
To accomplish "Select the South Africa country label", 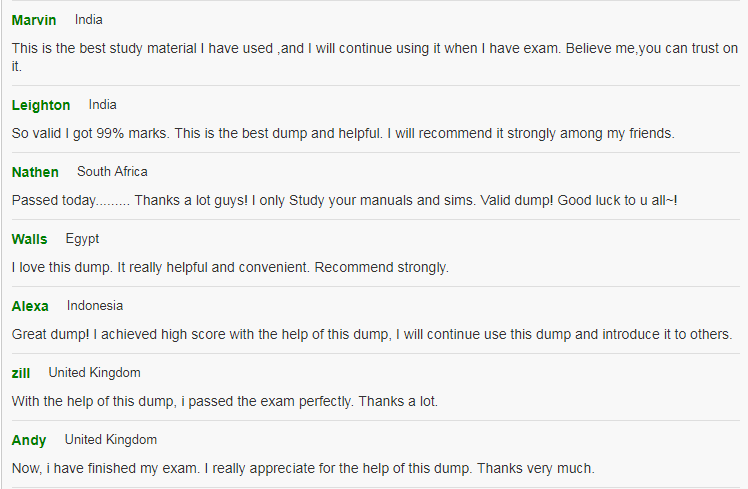I will (112, 171).
